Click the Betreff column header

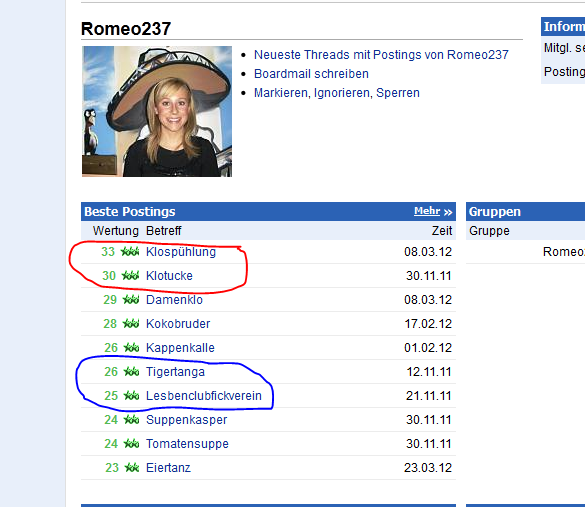(163, 231)
